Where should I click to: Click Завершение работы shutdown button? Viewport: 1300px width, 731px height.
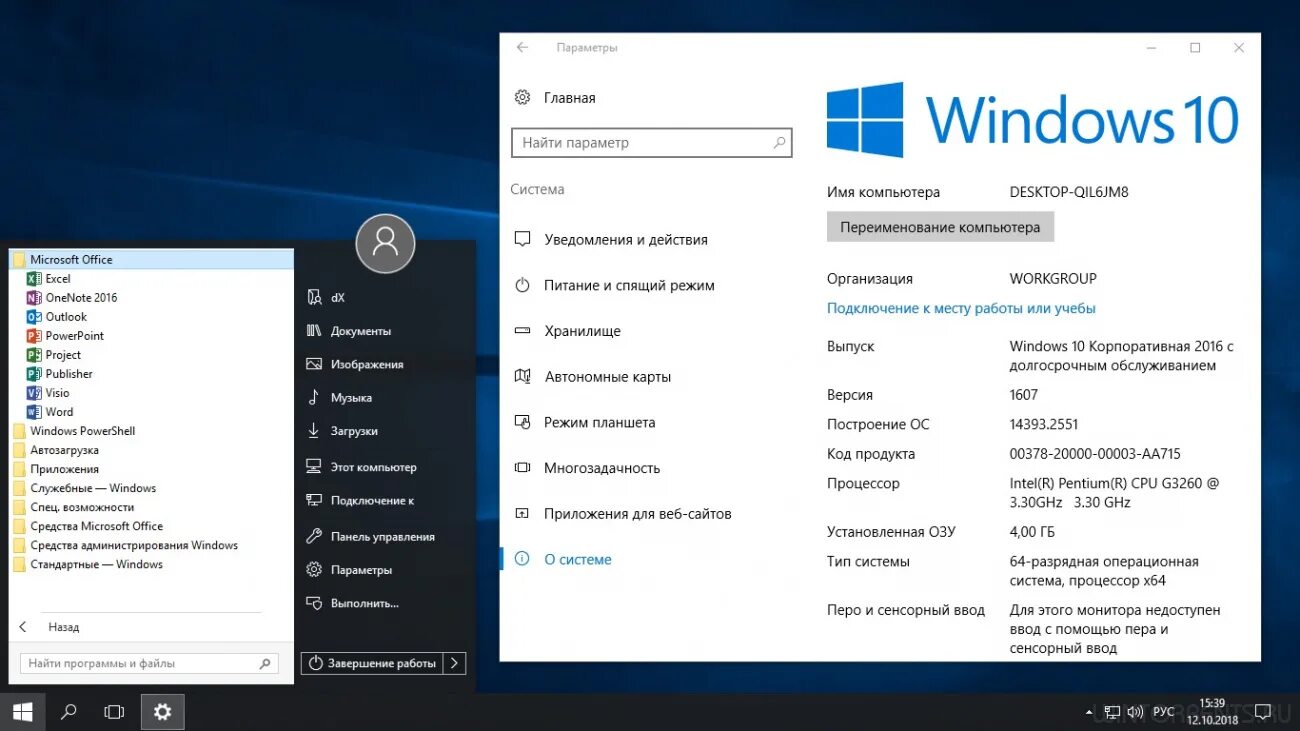tap(372, 663)
